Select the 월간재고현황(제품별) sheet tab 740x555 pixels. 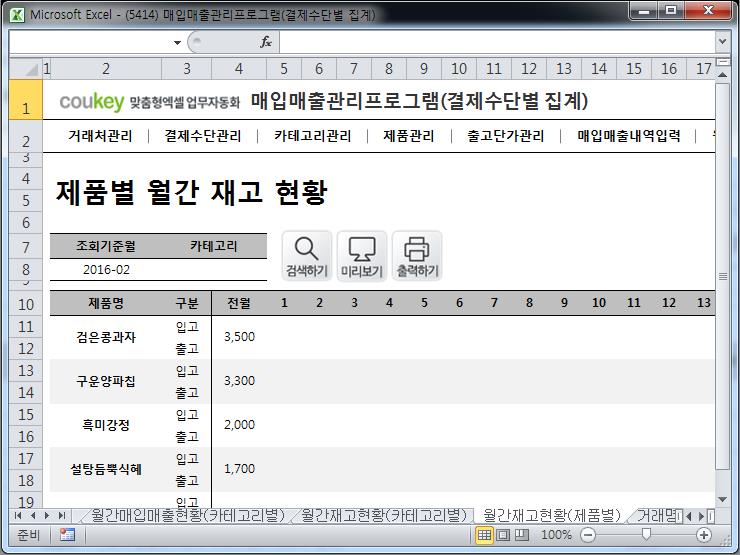click(x=551, y=515)
